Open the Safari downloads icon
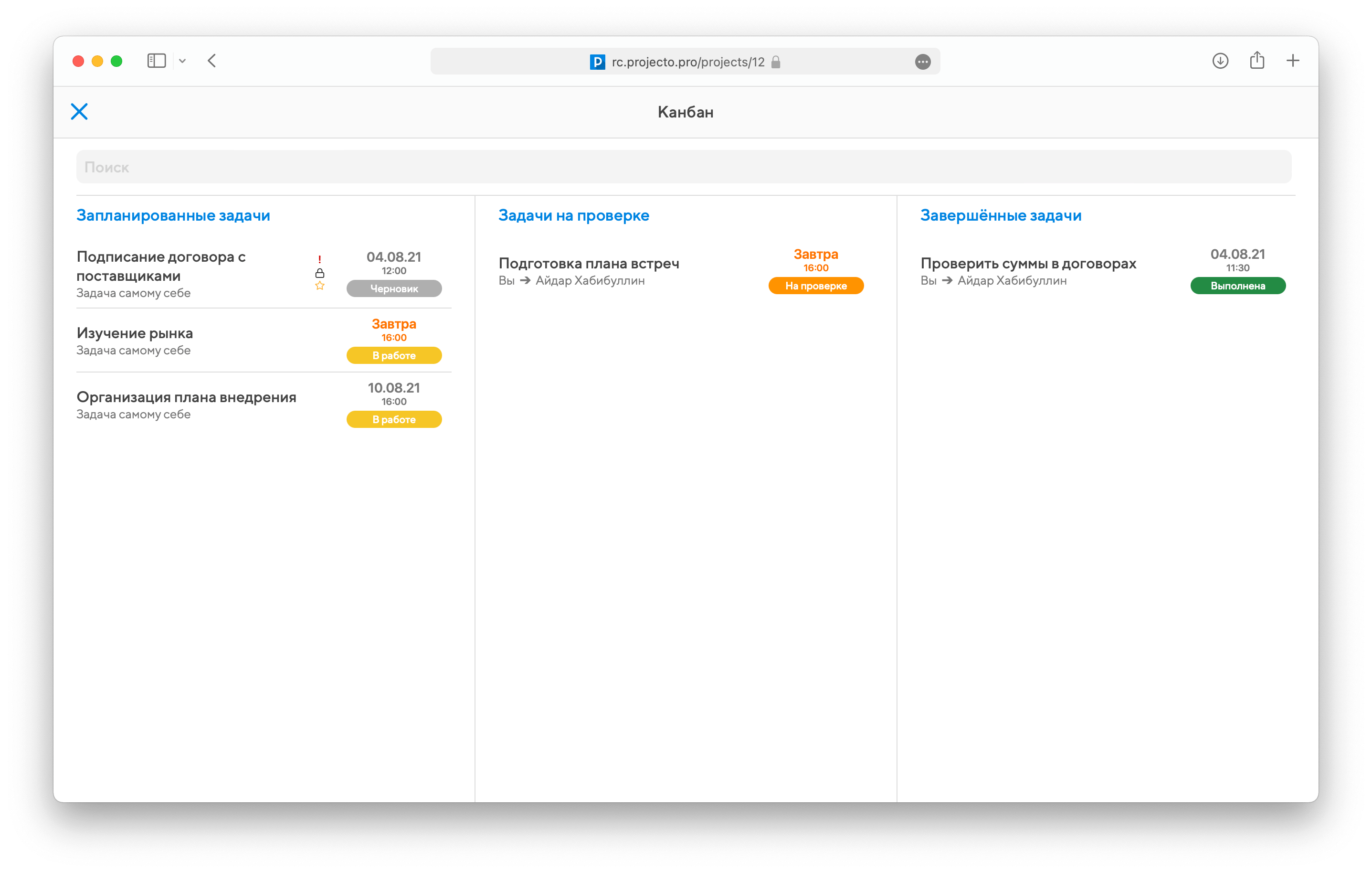This screenshot has height=873, width=1372. (1220, 61)
